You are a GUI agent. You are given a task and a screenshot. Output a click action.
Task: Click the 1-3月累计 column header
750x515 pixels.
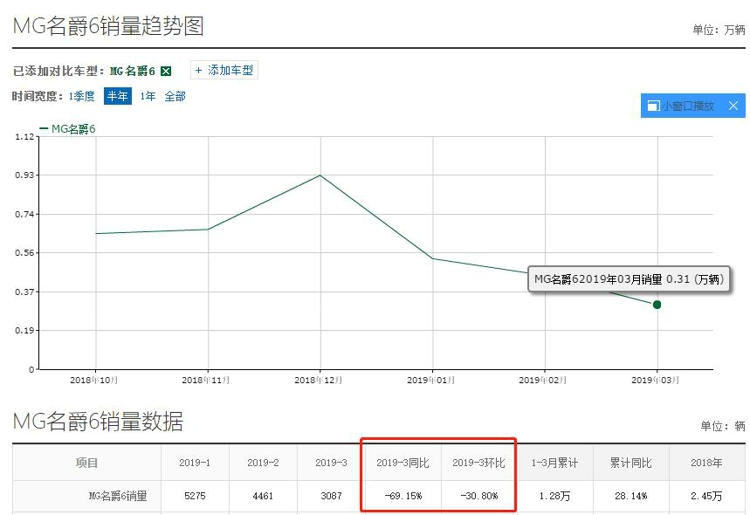pyautogui.click(x=555, y=463)
